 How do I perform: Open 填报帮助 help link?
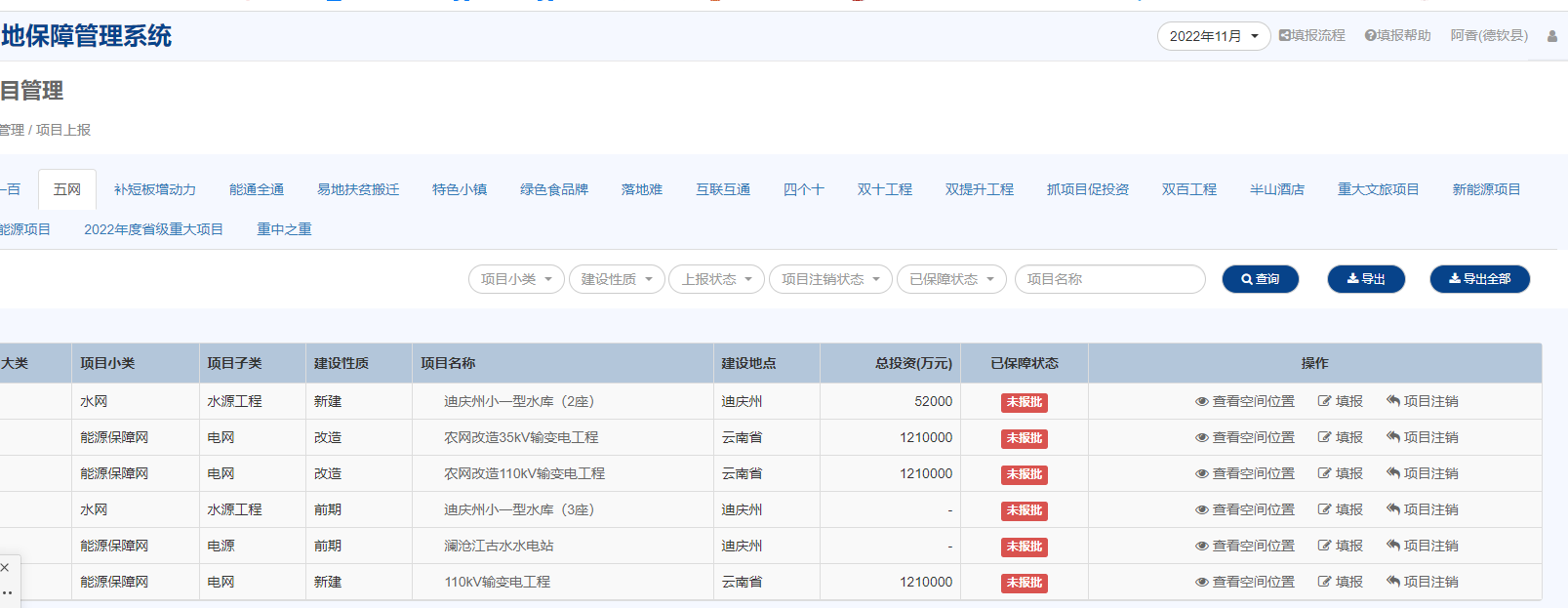pyautogui.click(x=1397, y=35)
